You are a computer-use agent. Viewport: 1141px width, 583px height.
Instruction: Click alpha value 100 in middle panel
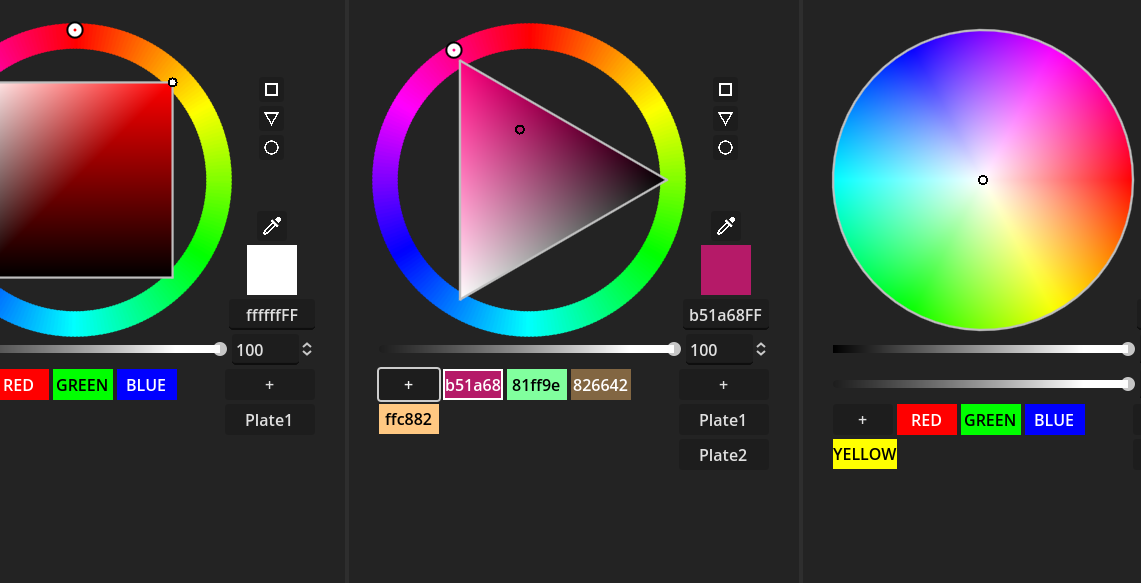tap(718, 350)
